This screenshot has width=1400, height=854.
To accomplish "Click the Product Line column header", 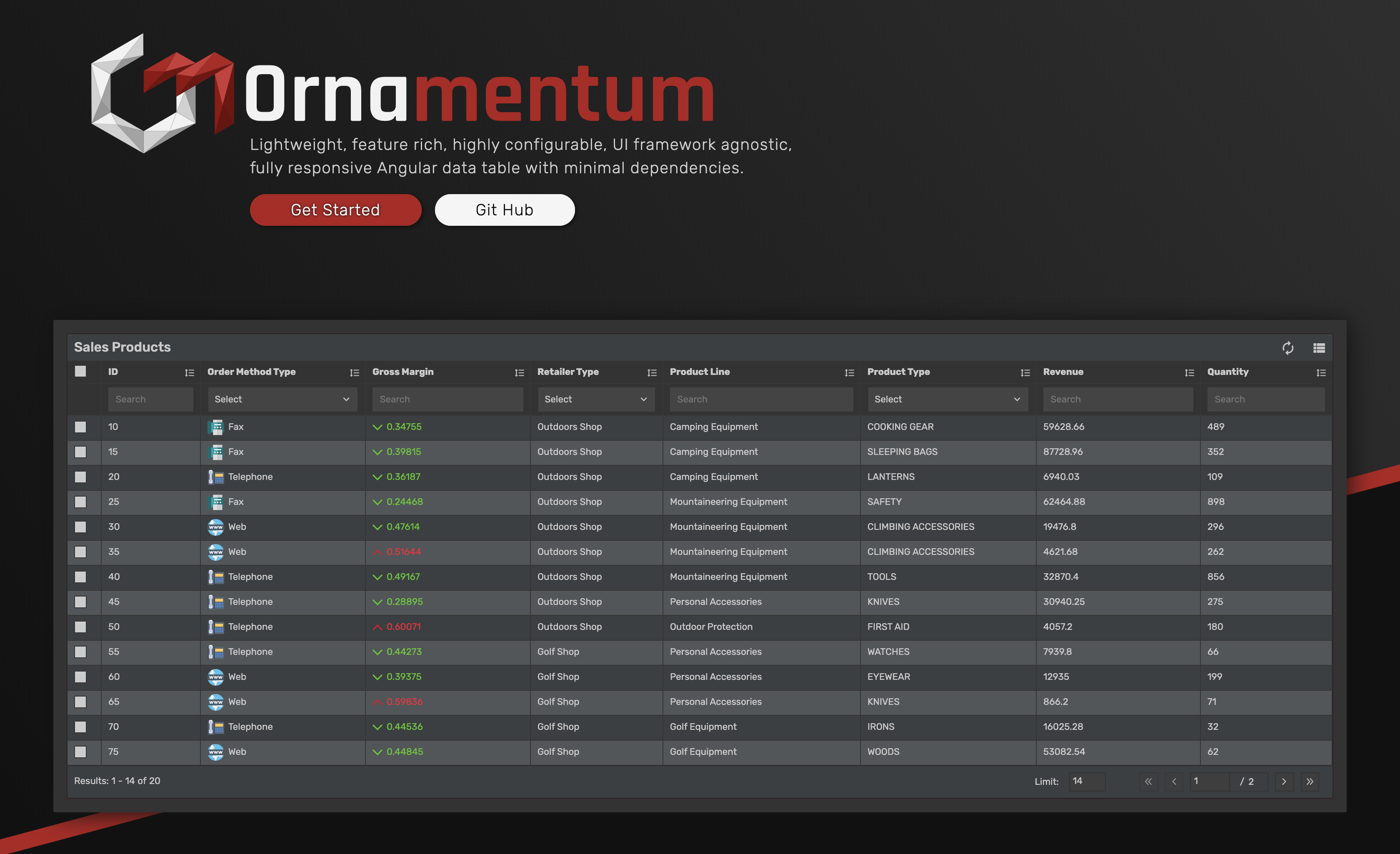I will tap(700, 372).
